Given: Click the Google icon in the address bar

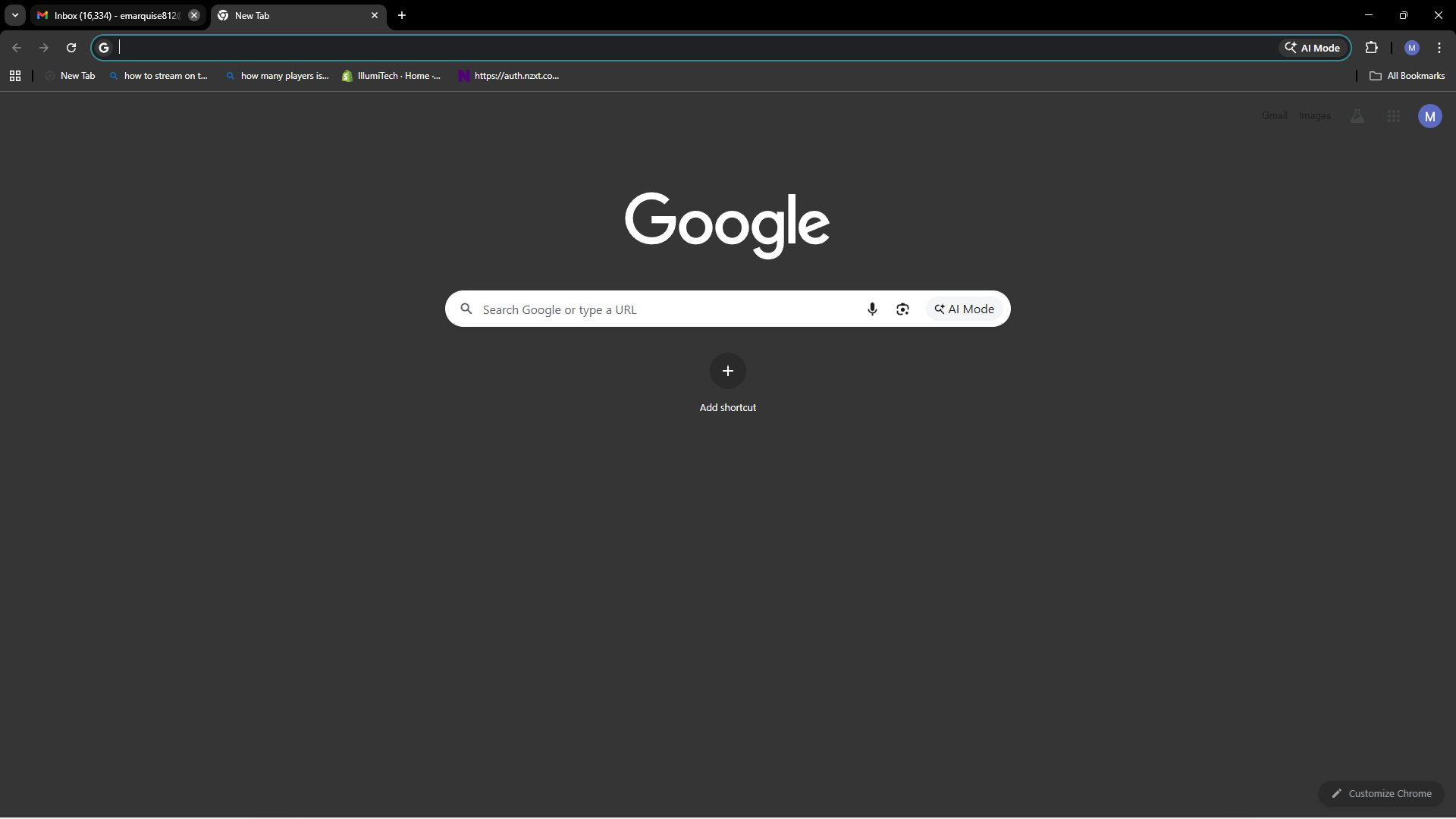Looking at the screenshot, I should pyautogui.click(x=104, y=48).
